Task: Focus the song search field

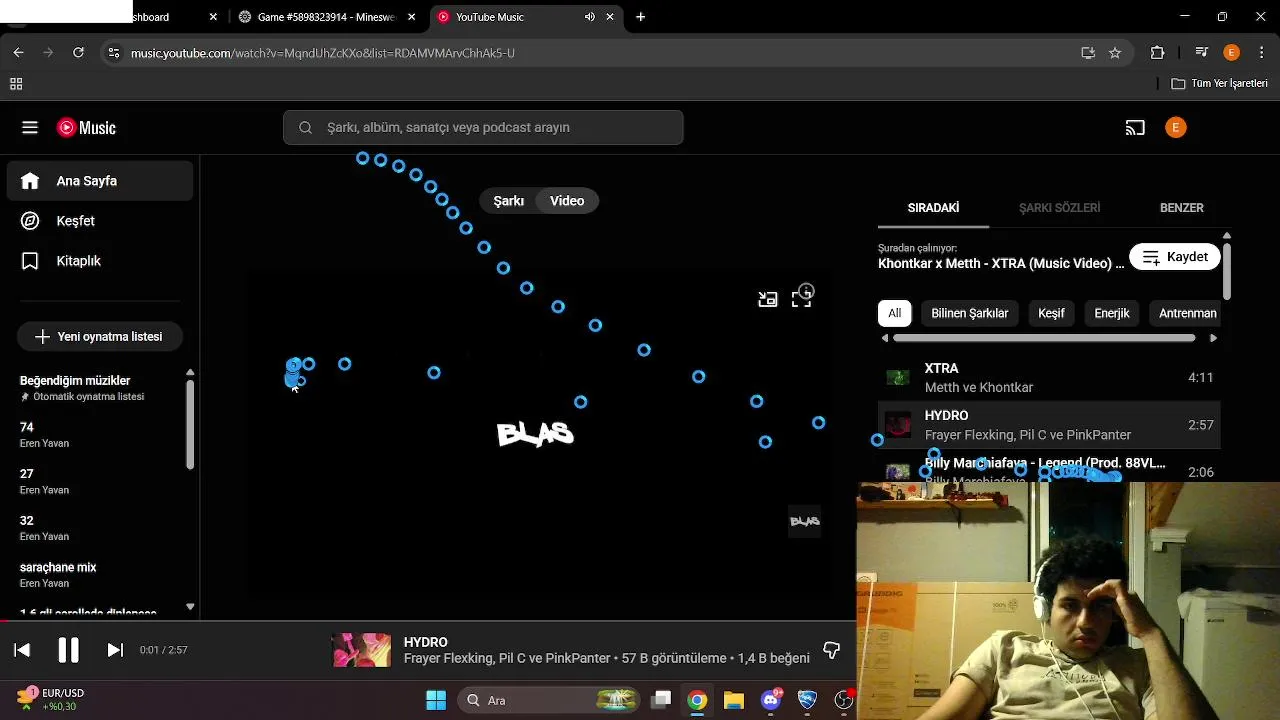Action: point(483,127)
